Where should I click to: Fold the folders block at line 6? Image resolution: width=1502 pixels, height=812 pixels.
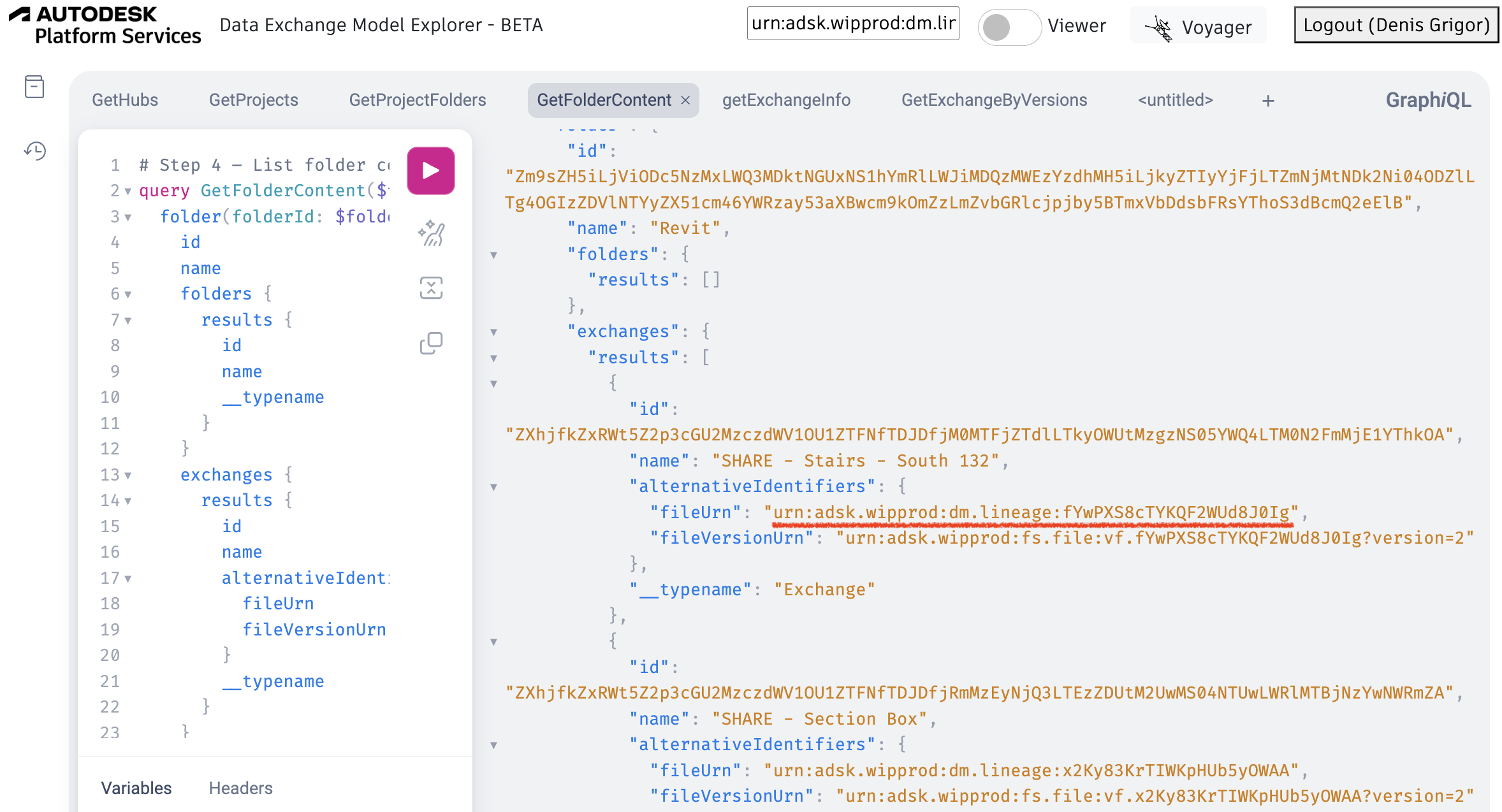(x=128, y=294)
